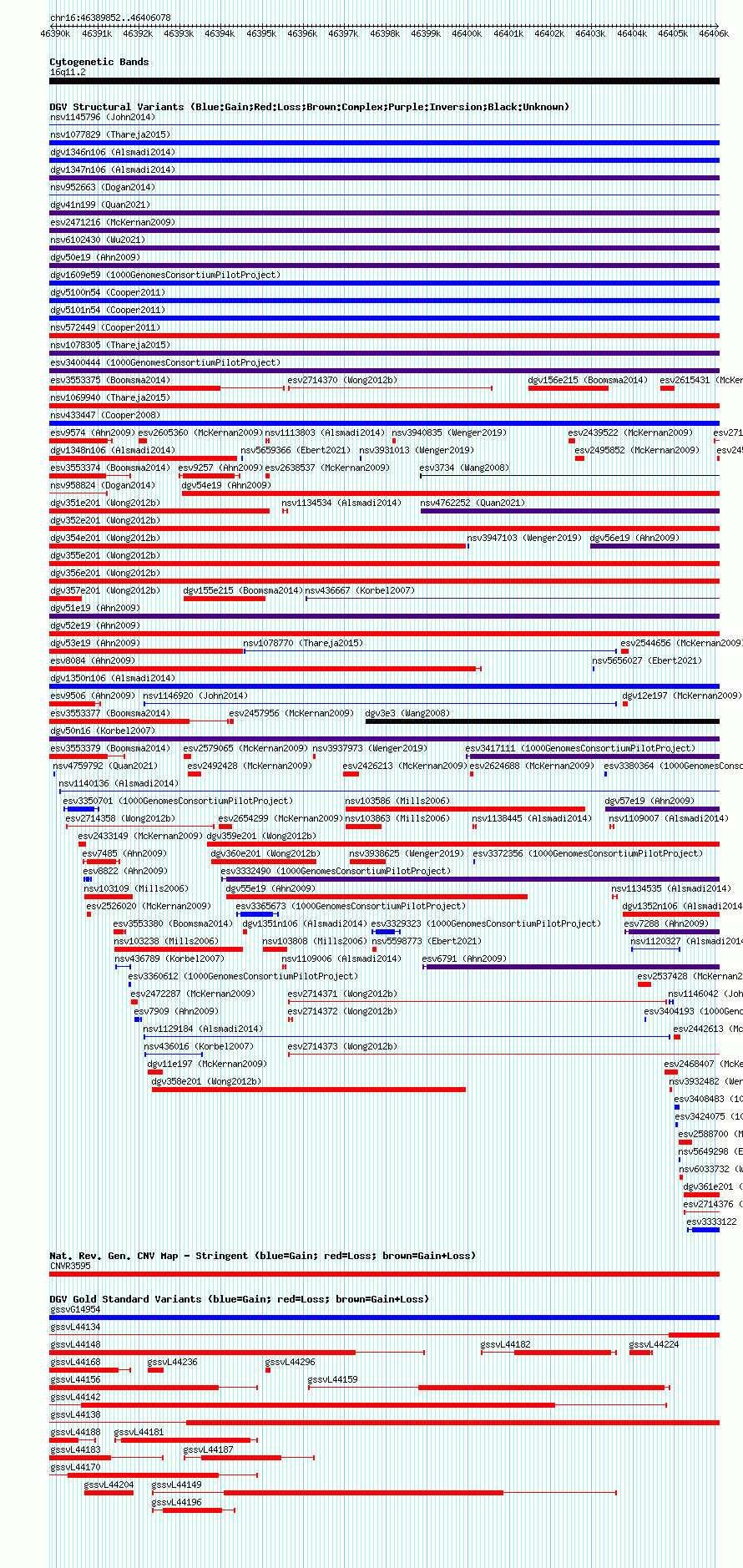Image resolution: width=743 pixels, height=1568 pixels.
Task: Select gssvL44224 gold standard variant
Action: 655,1344
